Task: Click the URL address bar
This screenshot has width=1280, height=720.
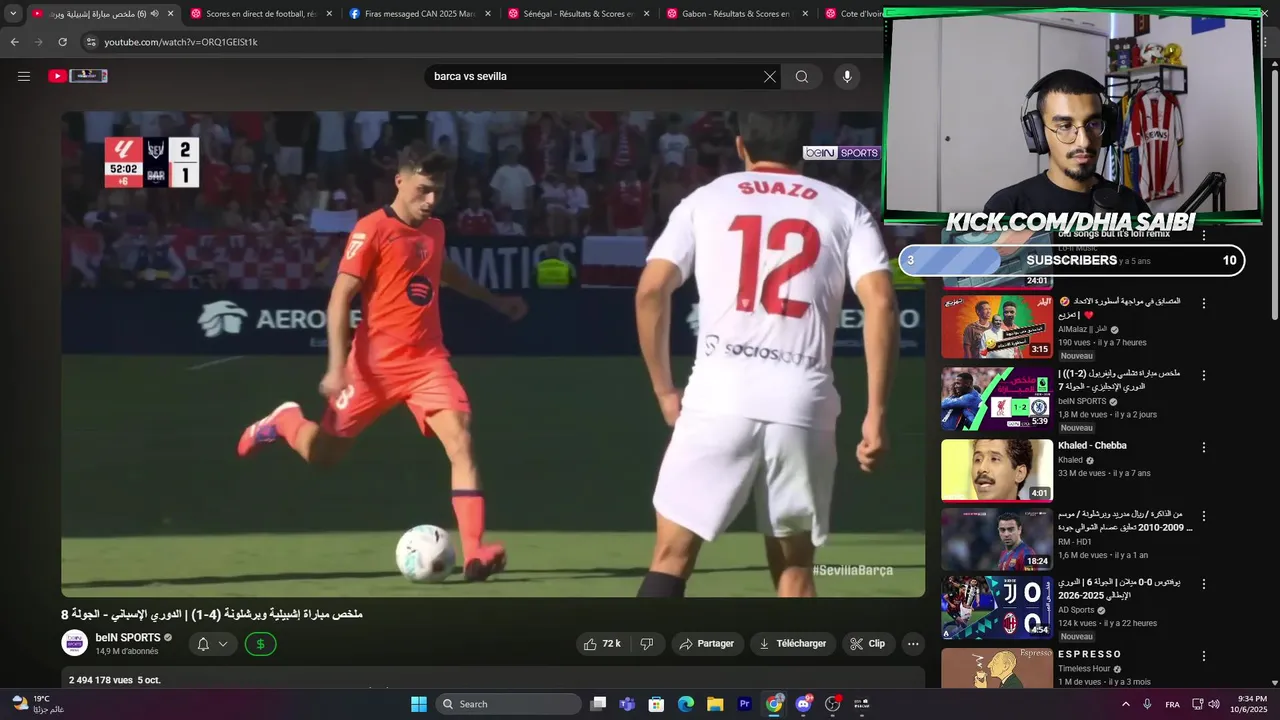Action: point(480,42)
